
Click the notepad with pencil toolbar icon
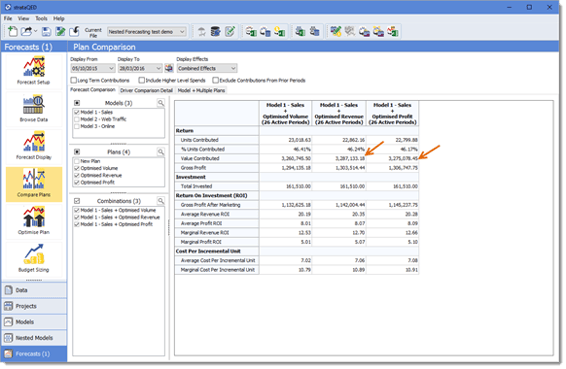(x=230, y=31)
